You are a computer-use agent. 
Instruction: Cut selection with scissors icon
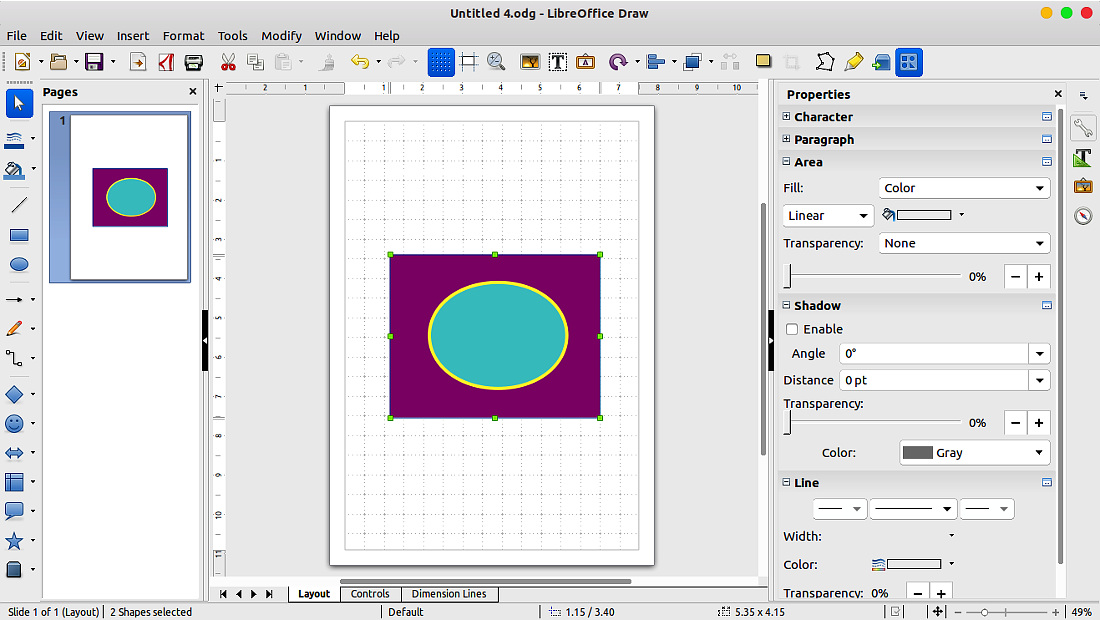click(x=228, y=62)
